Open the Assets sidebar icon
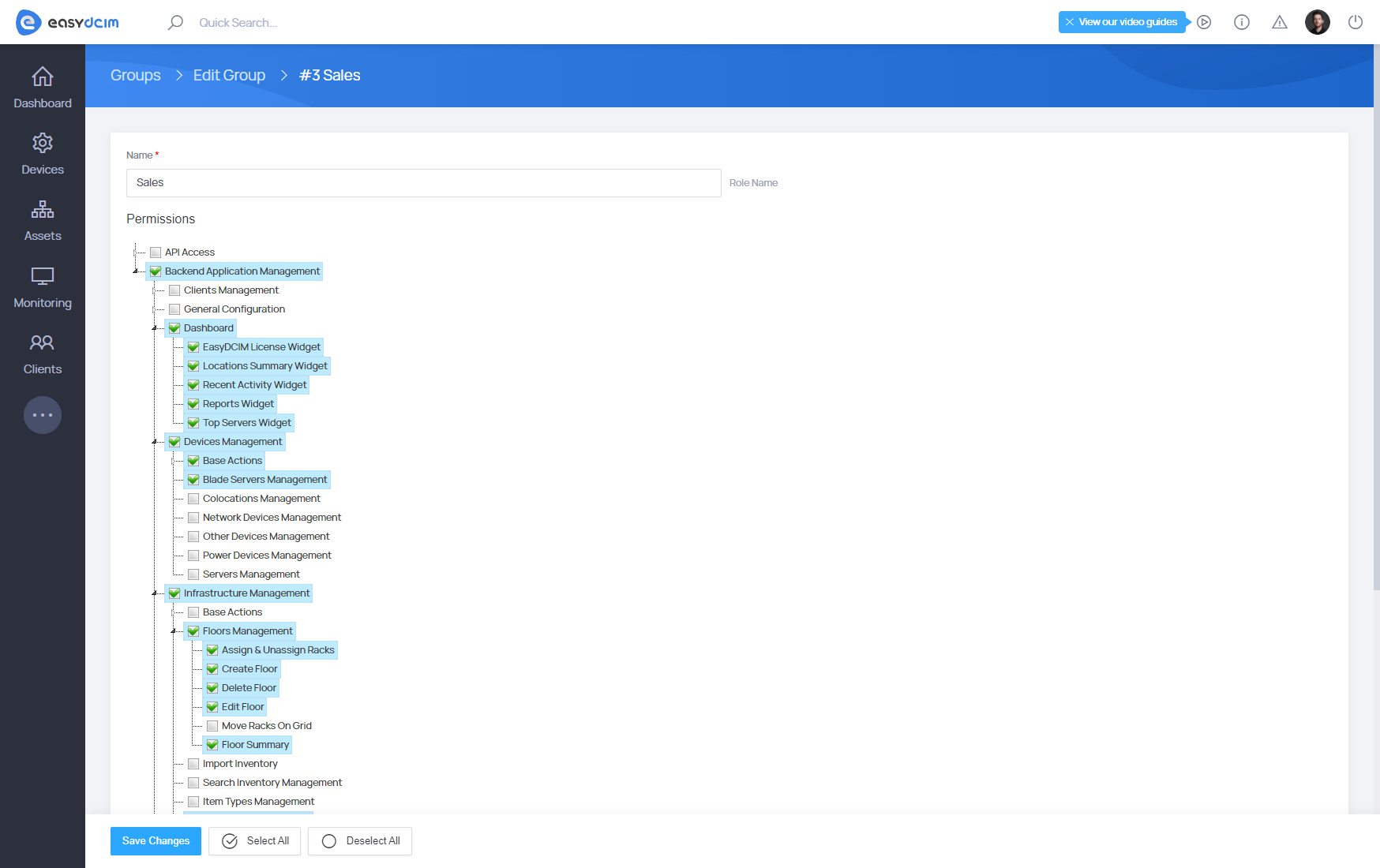This screenshot has width=1380, height=868. point(43,209)
